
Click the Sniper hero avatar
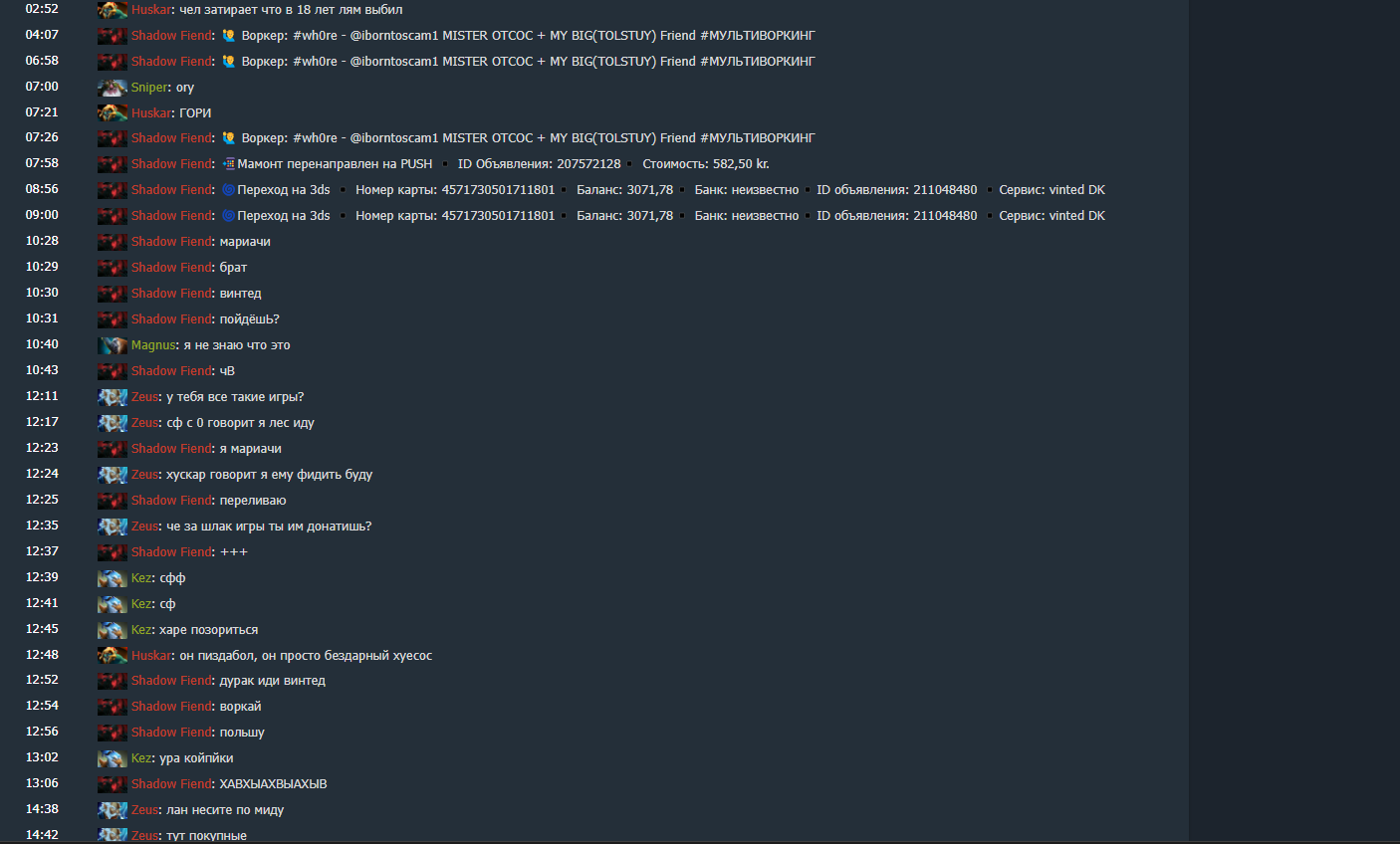[112, 87]
